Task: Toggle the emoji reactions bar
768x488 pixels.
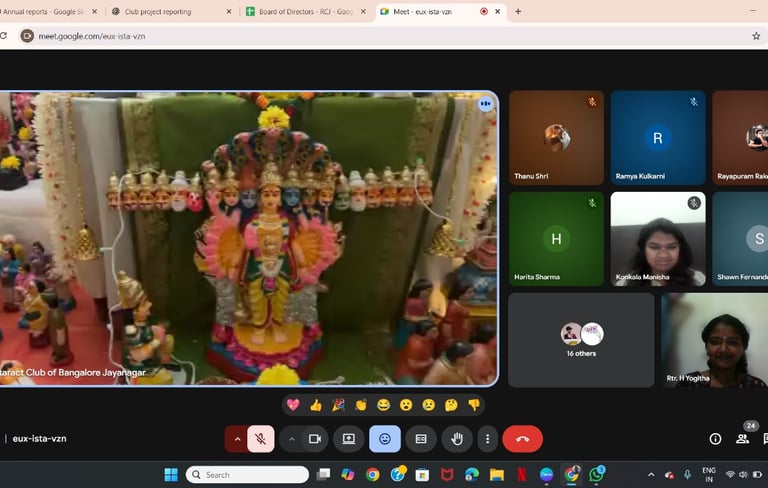Action: coord(384,439)
